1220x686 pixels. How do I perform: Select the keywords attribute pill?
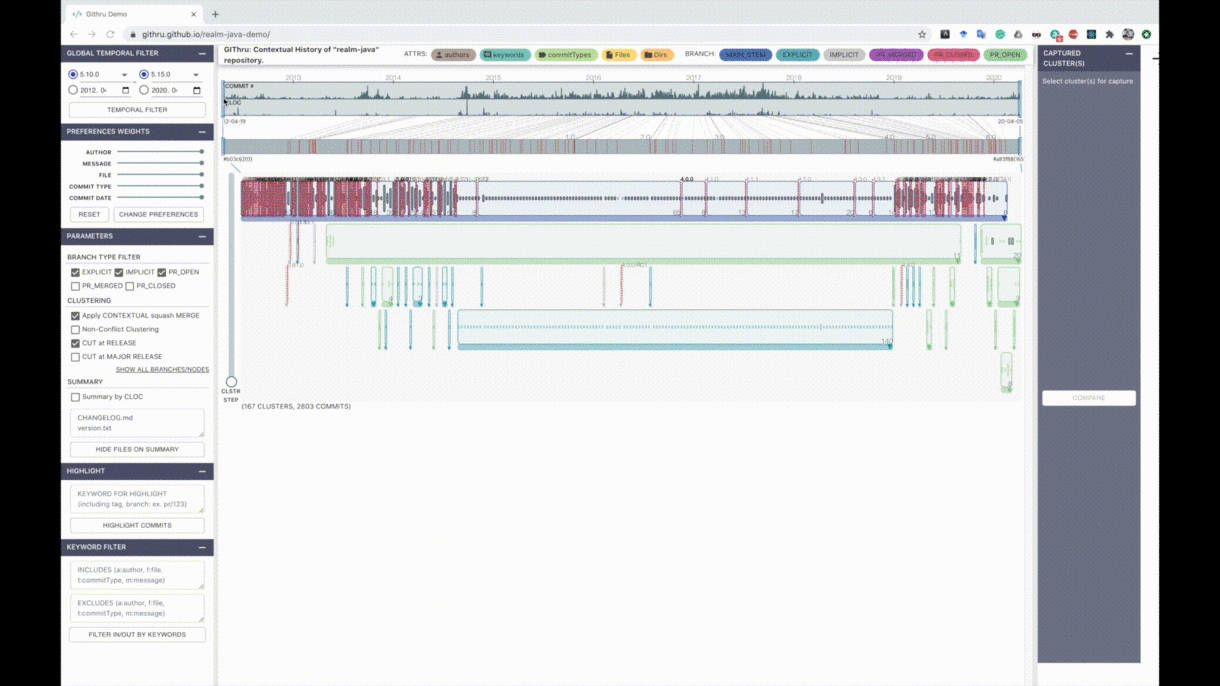[505, 55]
